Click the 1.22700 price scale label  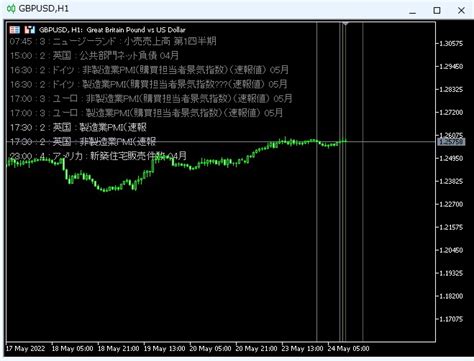click(451, 204)
